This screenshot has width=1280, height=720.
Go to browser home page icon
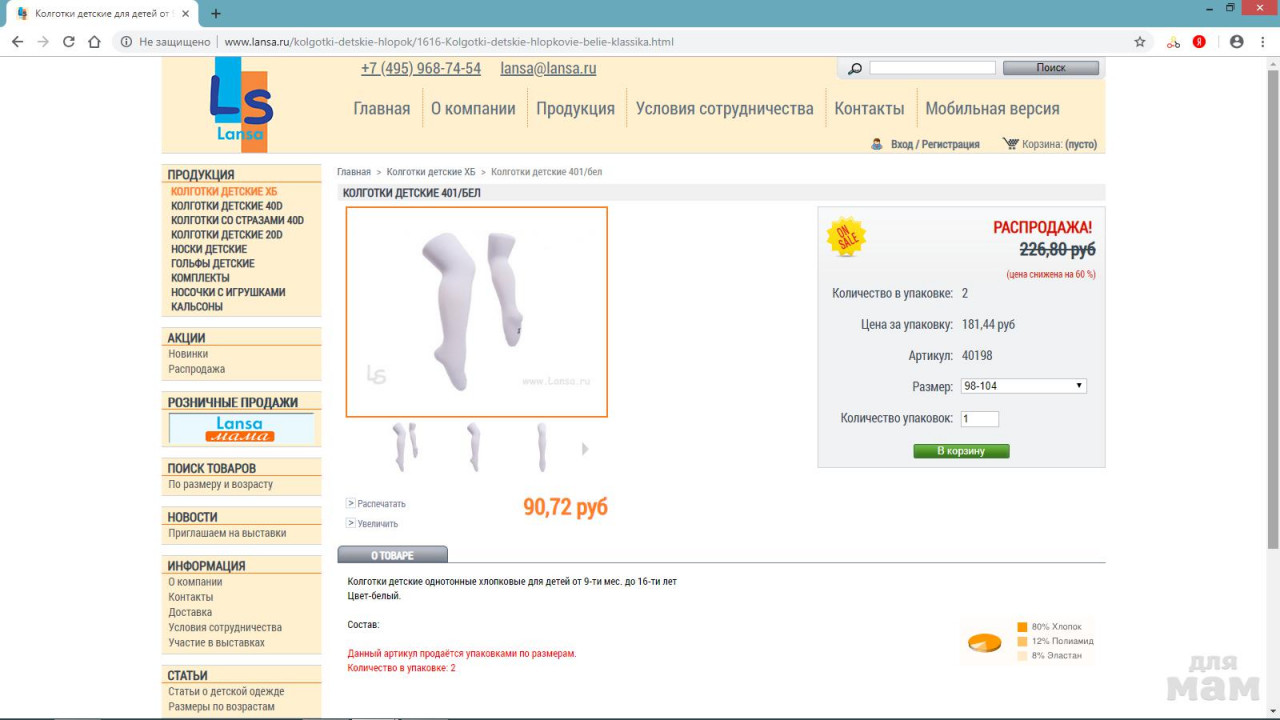coord(95,42)
